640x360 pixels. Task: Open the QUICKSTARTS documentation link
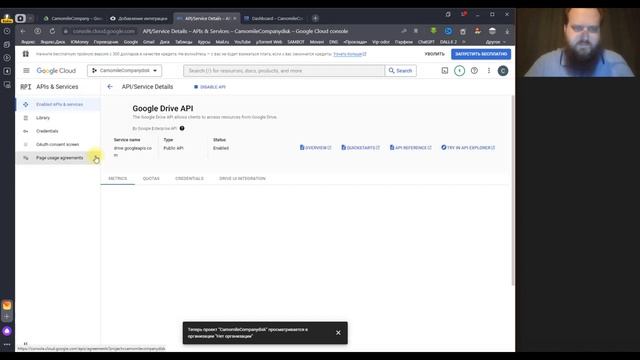tap(360, 147)
